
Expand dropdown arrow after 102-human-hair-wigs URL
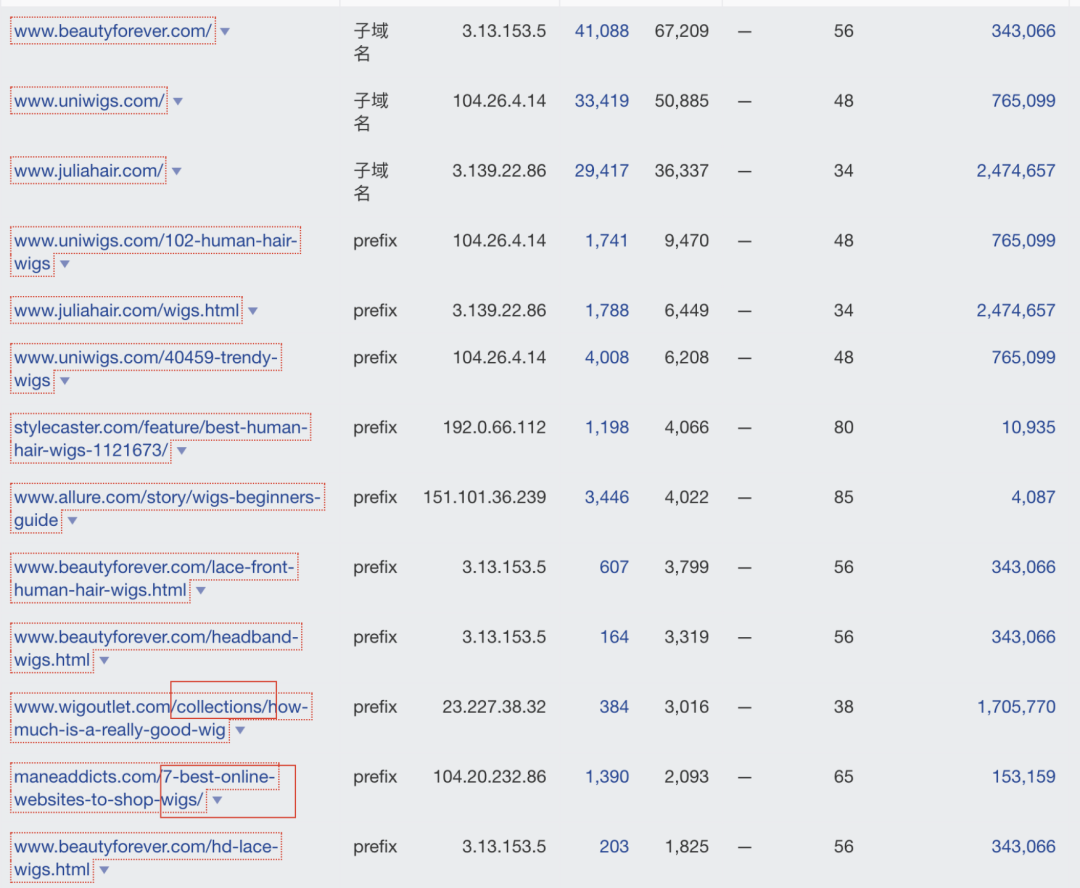[65, 265]
